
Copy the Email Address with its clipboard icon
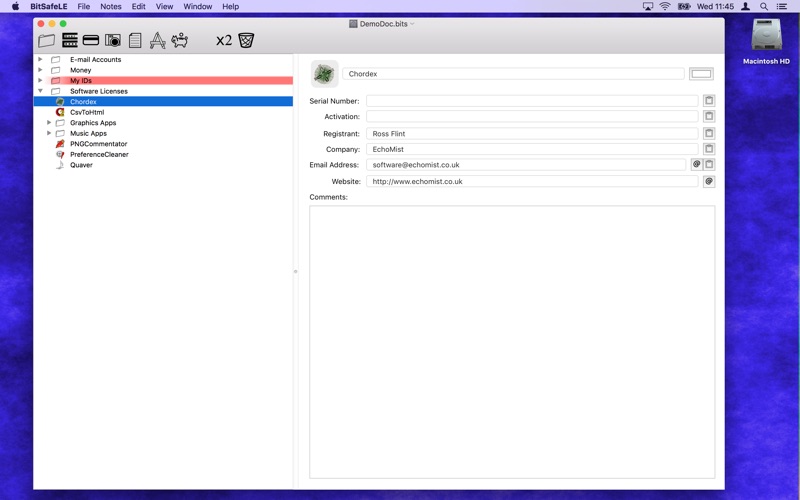(x=709, y=164)
